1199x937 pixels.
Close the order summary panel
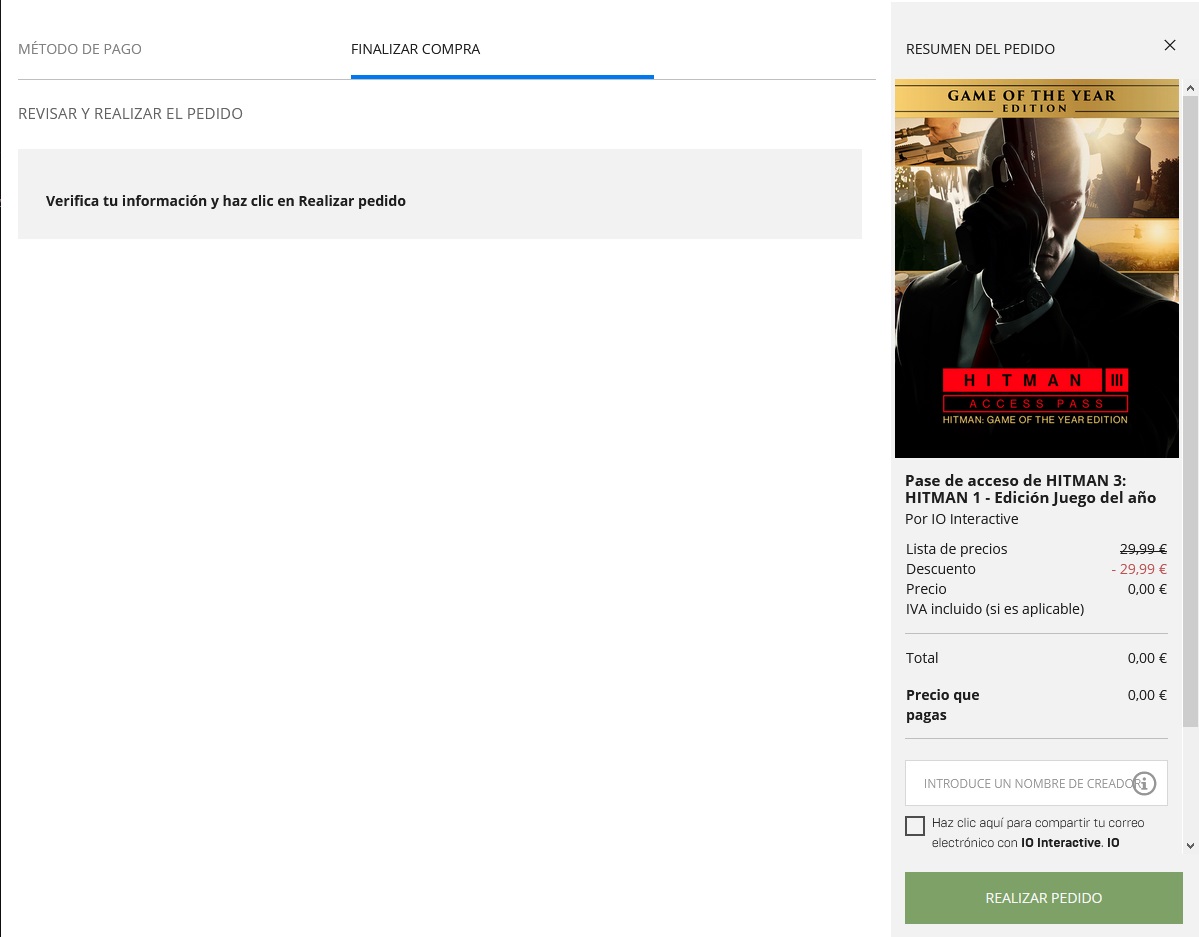point(1169,45)
